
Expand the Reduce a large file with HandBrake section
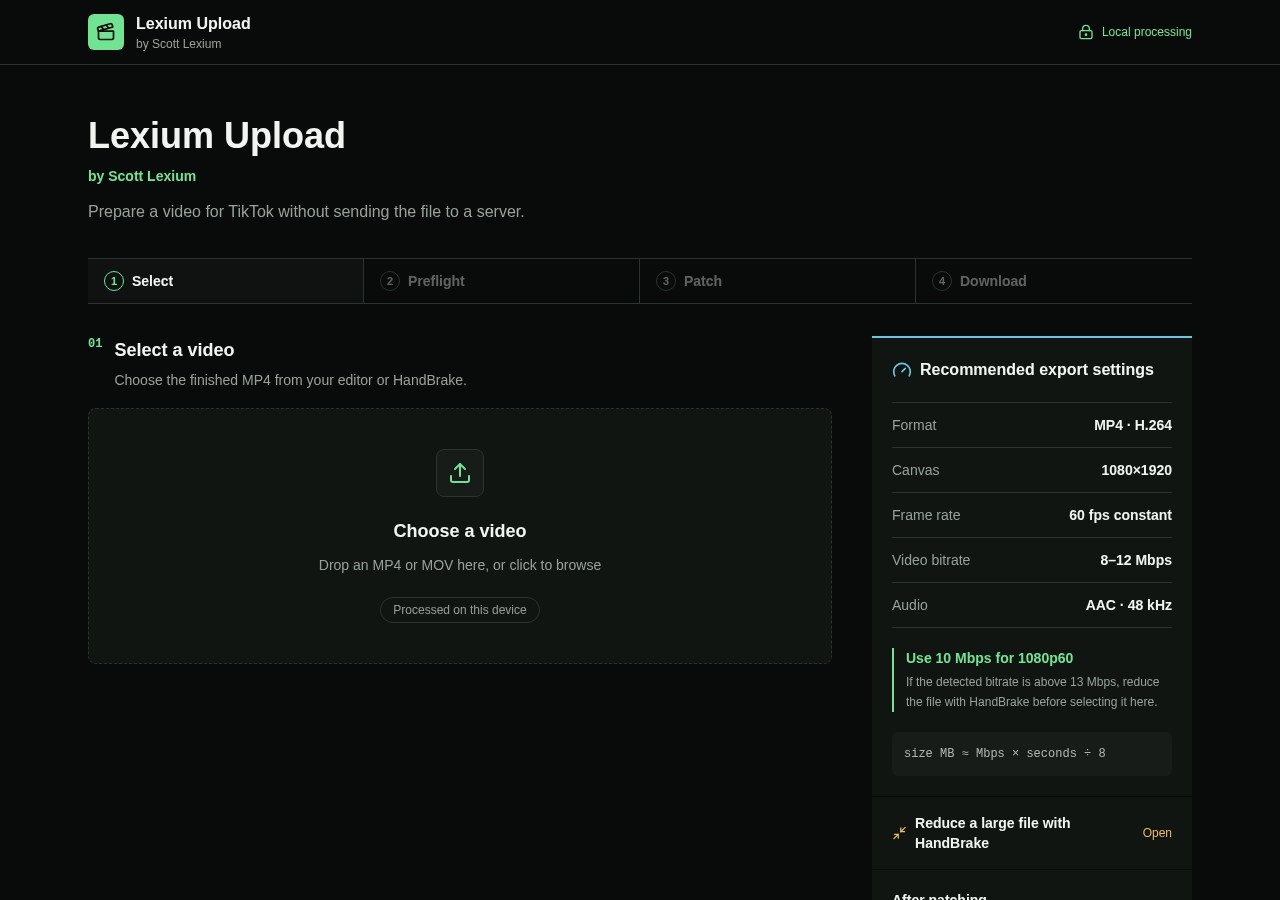(1032, 833)
